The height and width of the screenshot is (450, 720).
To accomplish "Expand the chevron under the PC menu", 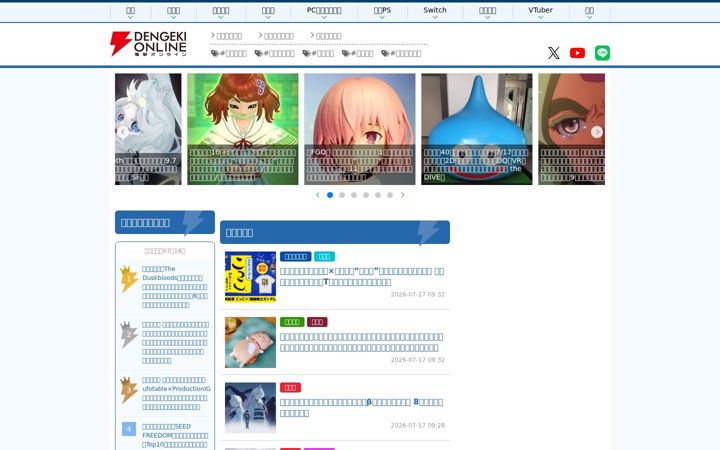I will [324, 17].
